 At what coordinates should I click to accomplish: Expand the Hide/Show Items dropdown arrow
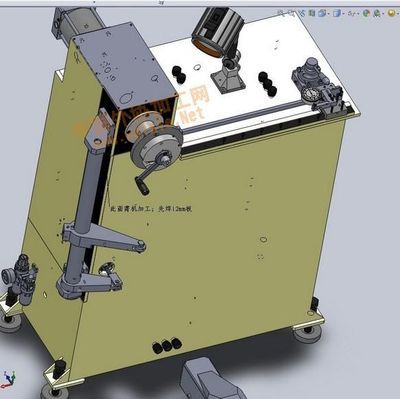[358, 14]
